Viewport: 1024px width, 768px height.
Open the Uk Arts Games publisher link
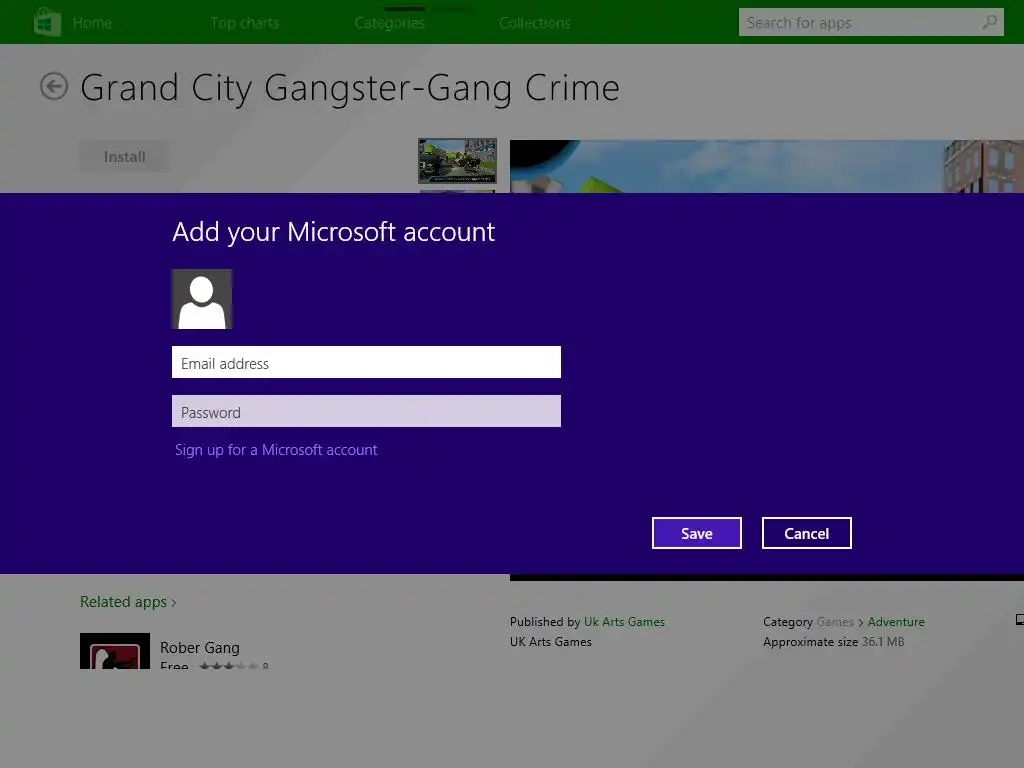point(624,622)
